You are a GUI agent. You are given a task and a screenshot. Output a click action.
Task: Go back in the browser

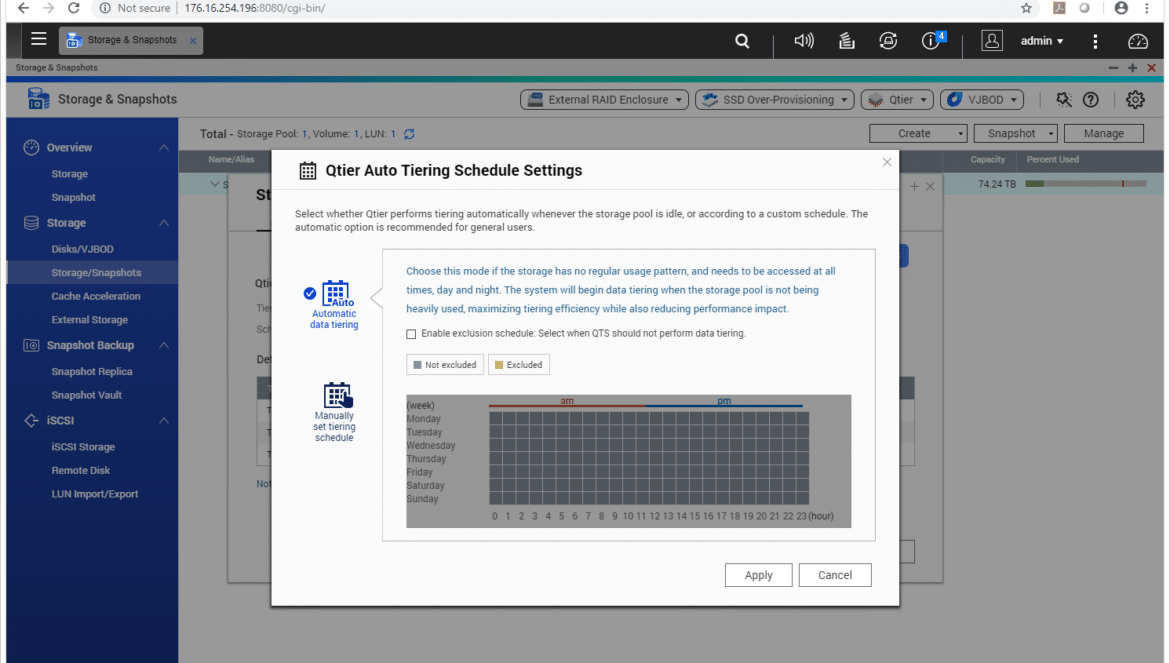tap(23, 8)
